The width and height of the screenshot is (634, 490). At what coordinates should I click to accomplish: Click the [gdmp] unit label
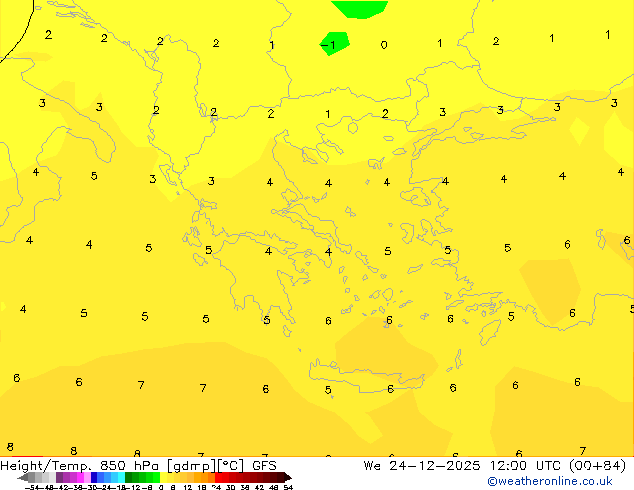coord(191,466)
